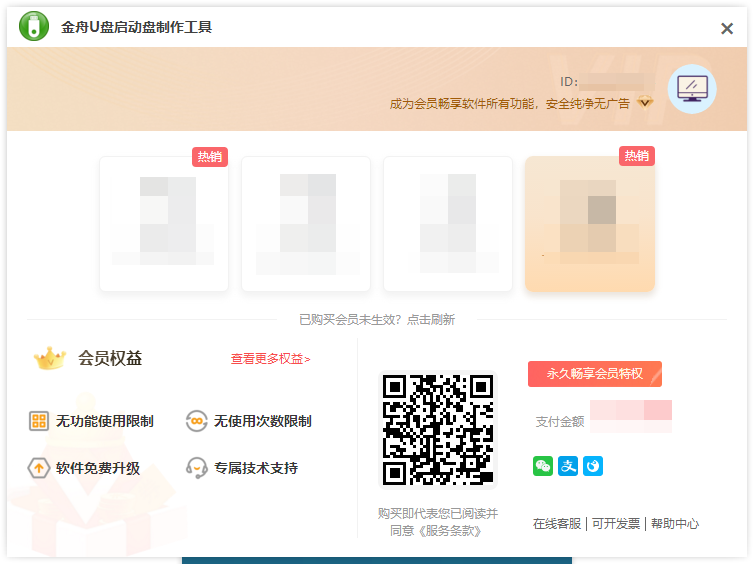Click the ID label in banner
The width and height of the screenshot is (754, 564).
coord(569,82)
